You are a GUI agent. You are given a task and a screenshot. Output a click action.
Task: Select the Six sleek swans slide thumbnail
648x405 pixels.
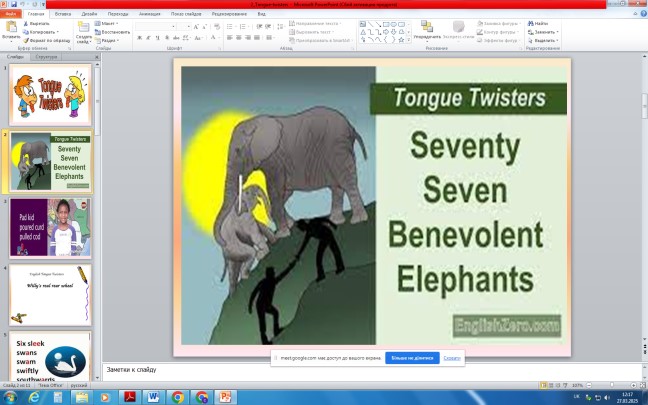50,359
